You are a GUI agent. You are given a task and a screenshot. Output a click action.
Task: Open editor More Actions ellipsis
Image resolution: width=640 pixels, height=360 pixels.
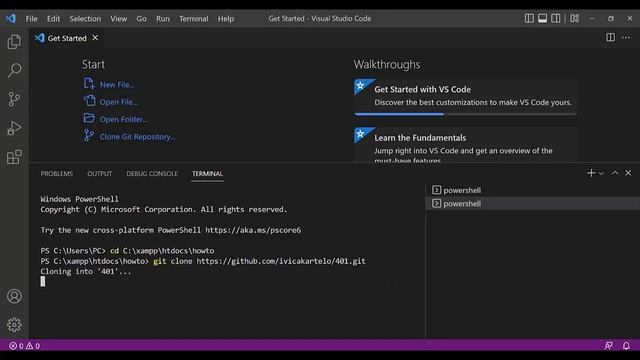pos(626,38)
